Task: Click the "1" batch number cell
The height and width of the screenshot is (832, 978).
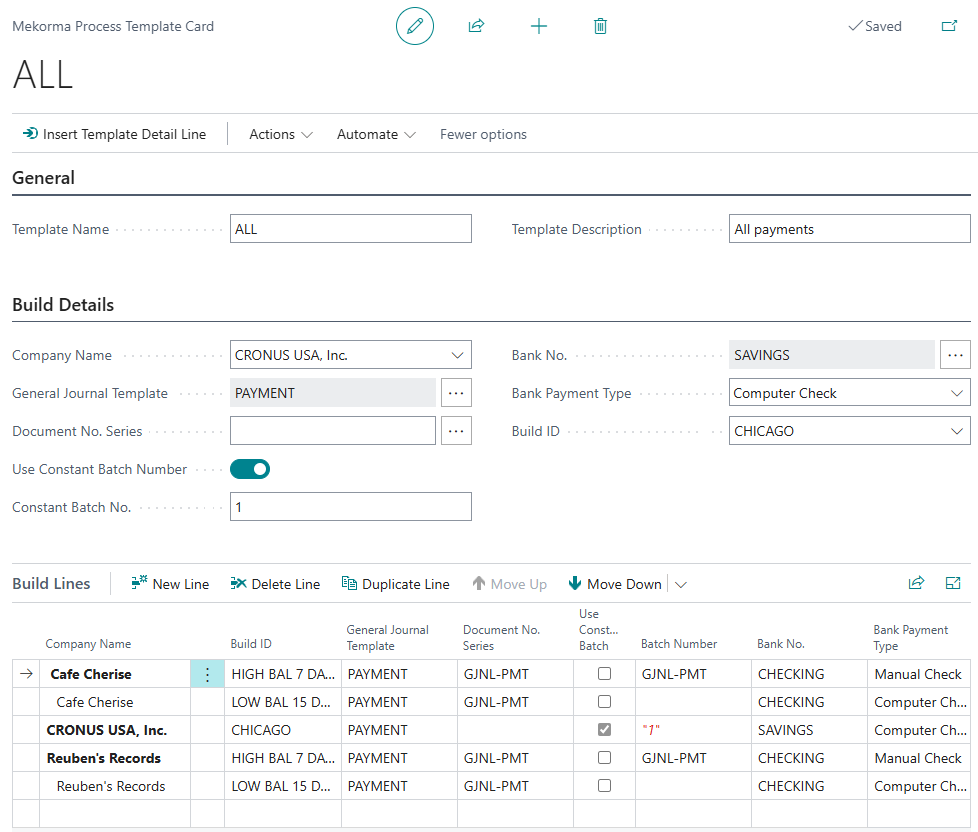Action: pyautogui.click(x=693, y=730)
